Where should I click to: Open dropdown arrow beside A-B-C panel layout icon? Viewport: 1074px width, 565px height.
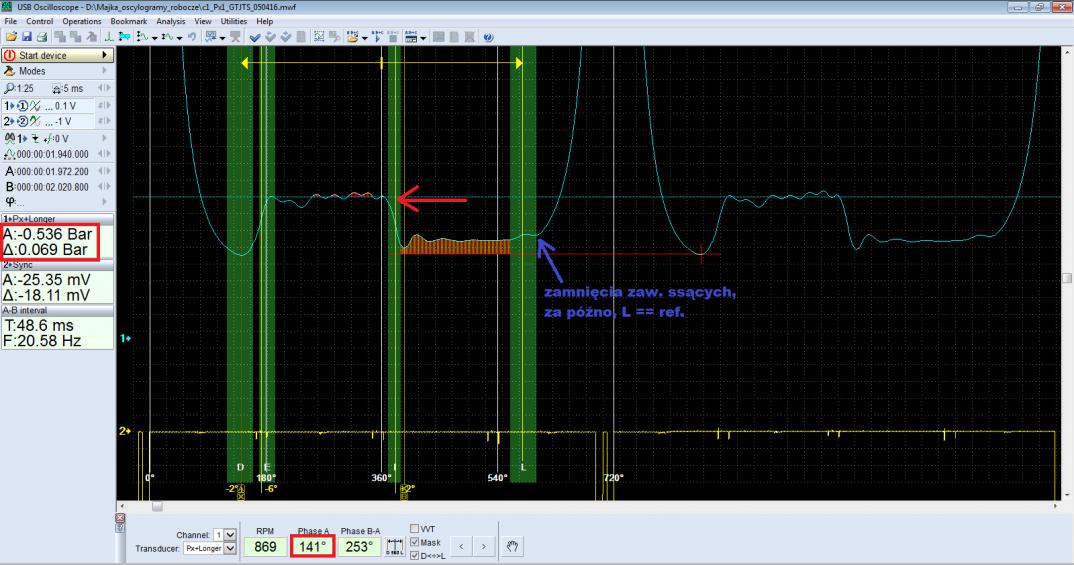pos(423,38)
